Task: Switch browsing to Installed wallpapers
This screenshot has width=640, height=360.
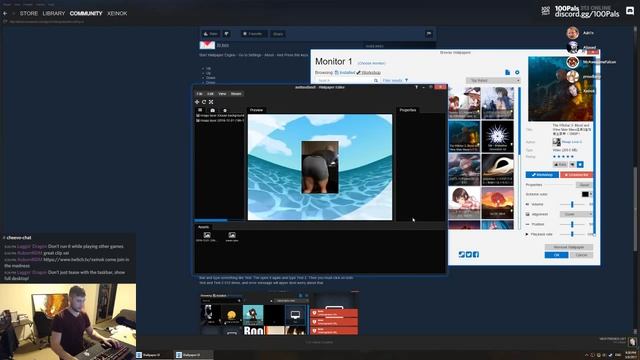Action: pos(345,73)
